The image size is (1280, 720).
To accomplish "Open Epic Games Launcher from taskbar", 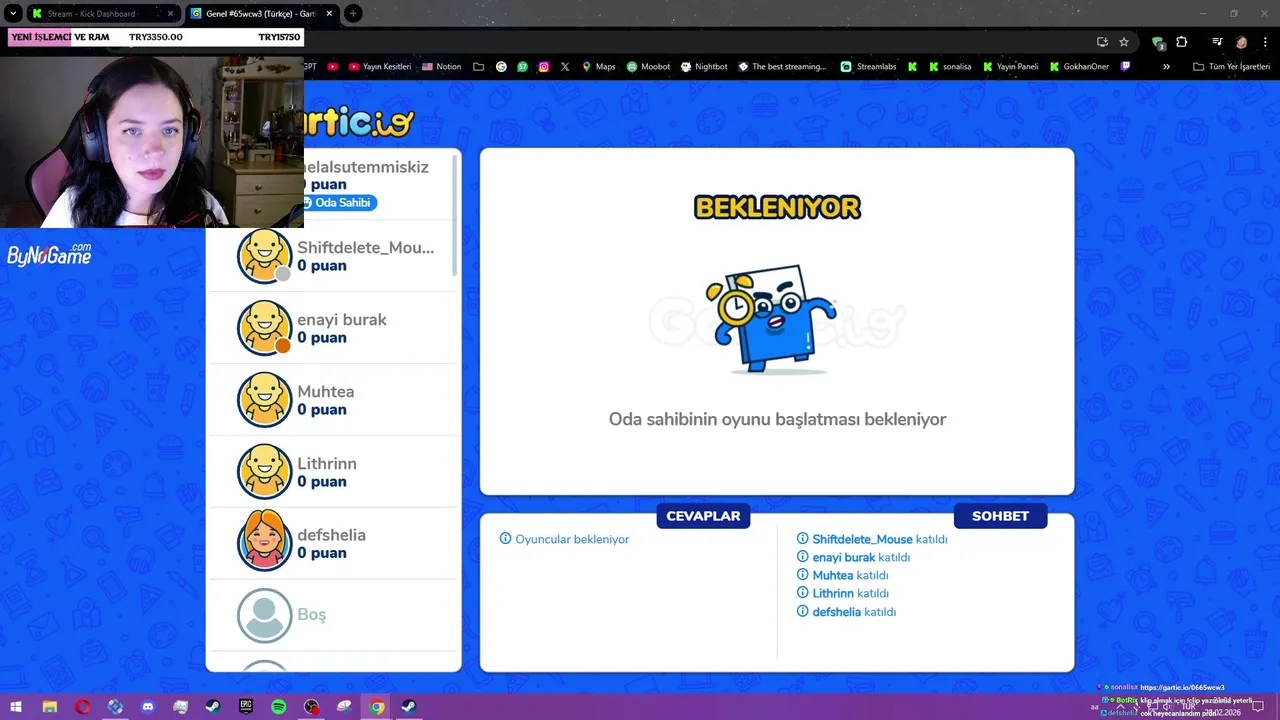I will point(246,707).
